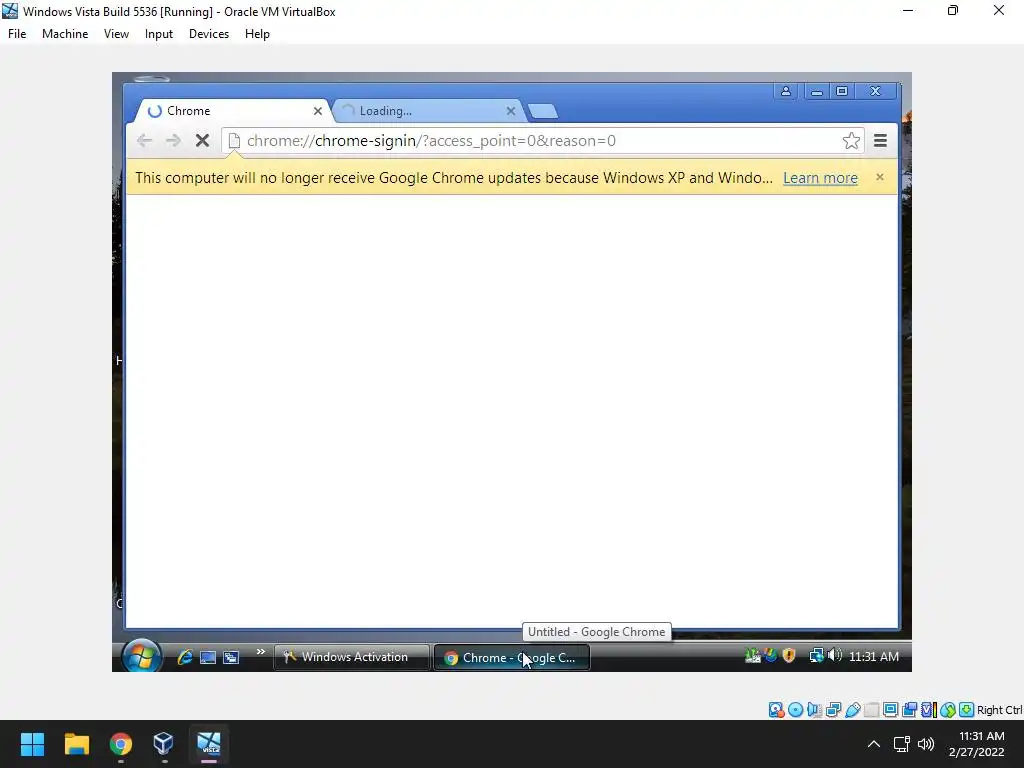The width and height of the screenshot is (1024, 768).
Task: Open the Vista Start orb
Action: (141, 655)
